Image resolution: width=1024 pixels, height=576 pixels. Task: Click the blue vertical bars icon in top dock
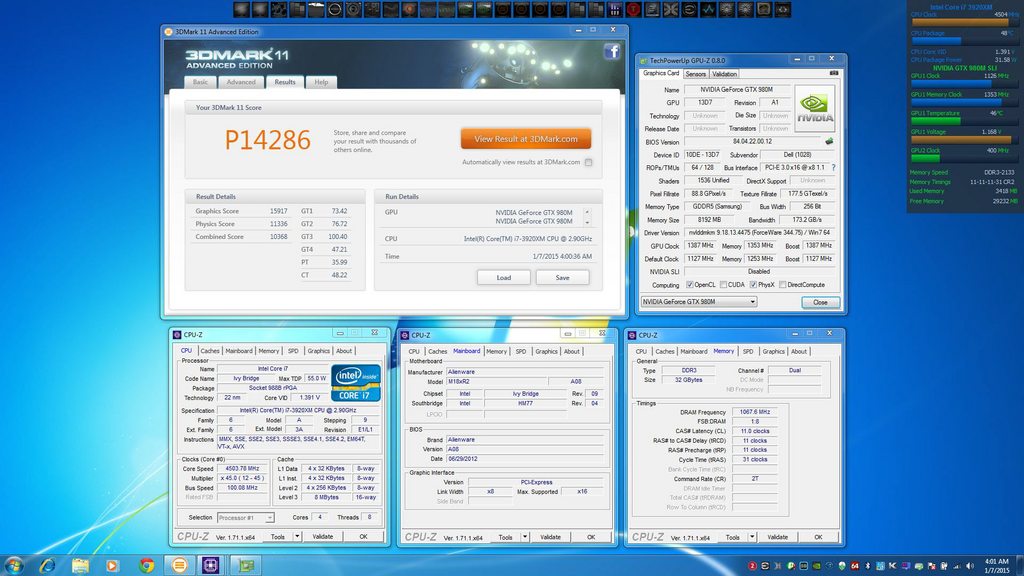tap(615, 9)
